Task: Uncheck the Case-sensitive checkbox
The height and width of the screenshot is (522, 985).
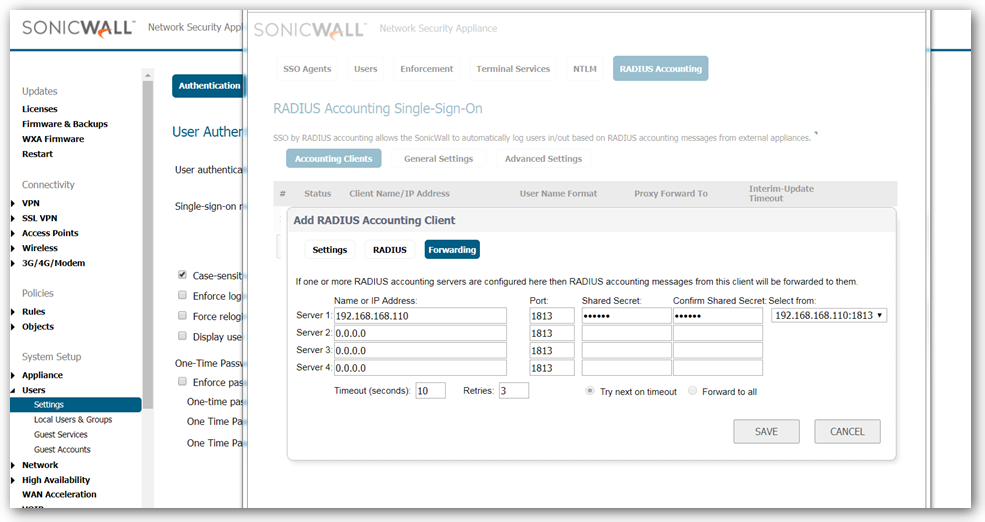Action: point(182,275)
